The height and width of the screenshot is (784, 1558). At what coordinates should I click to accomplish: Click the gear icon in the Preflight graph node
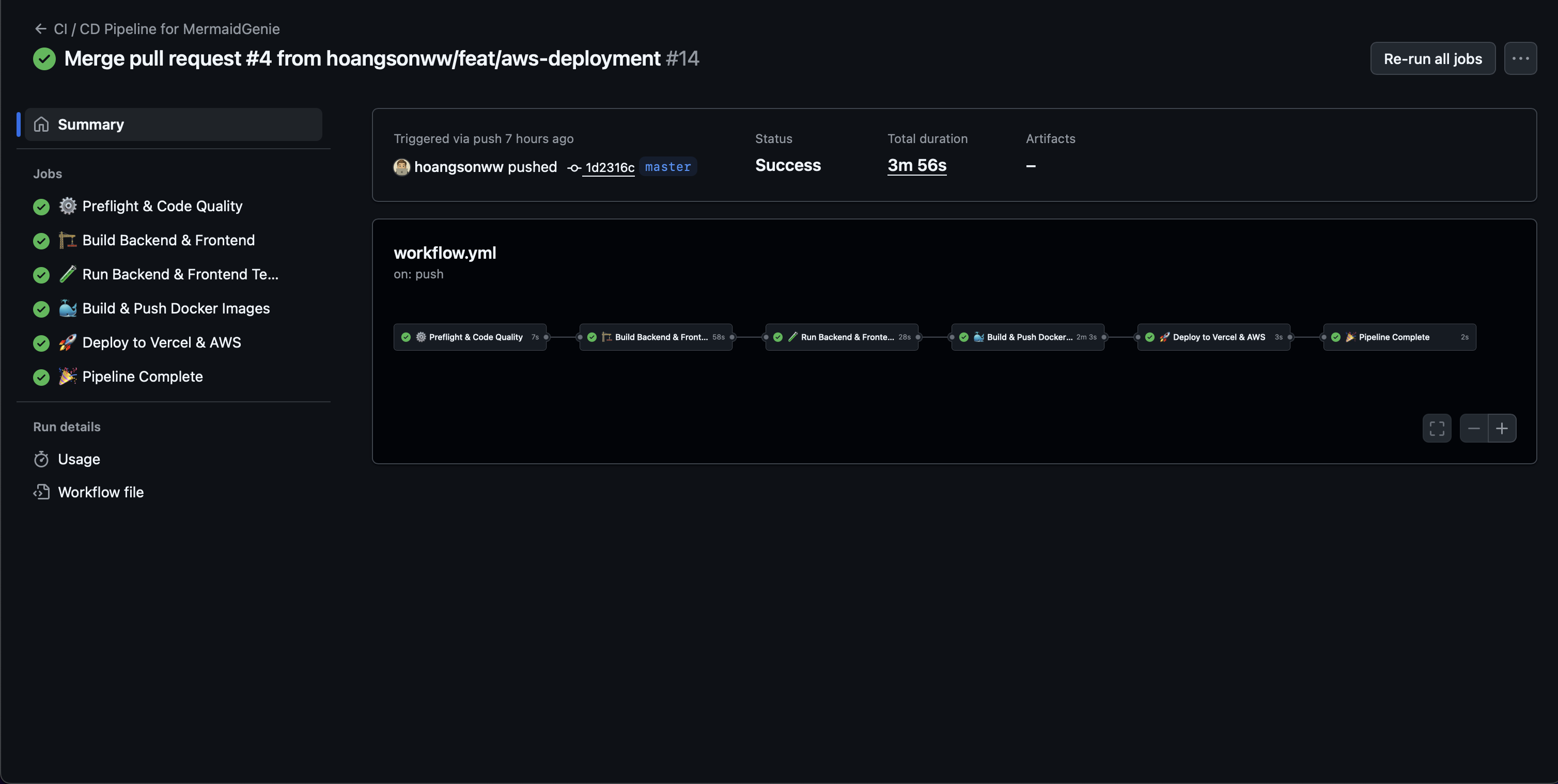[x=421, y=337]
